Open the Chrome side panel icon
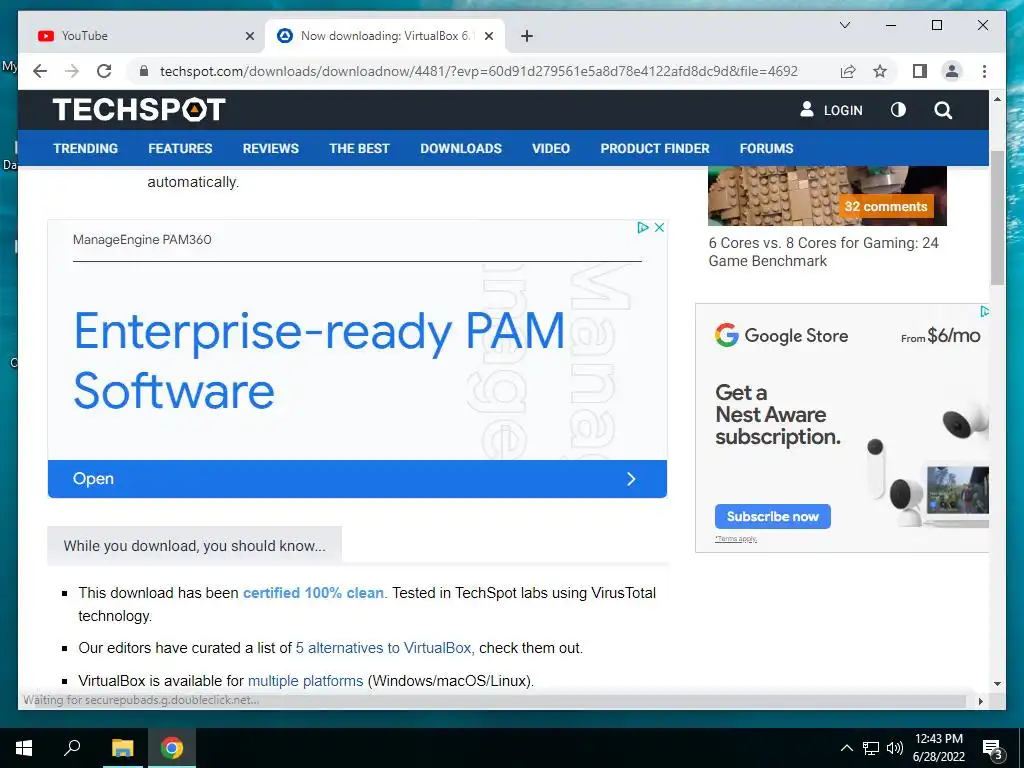 (920, 71)
